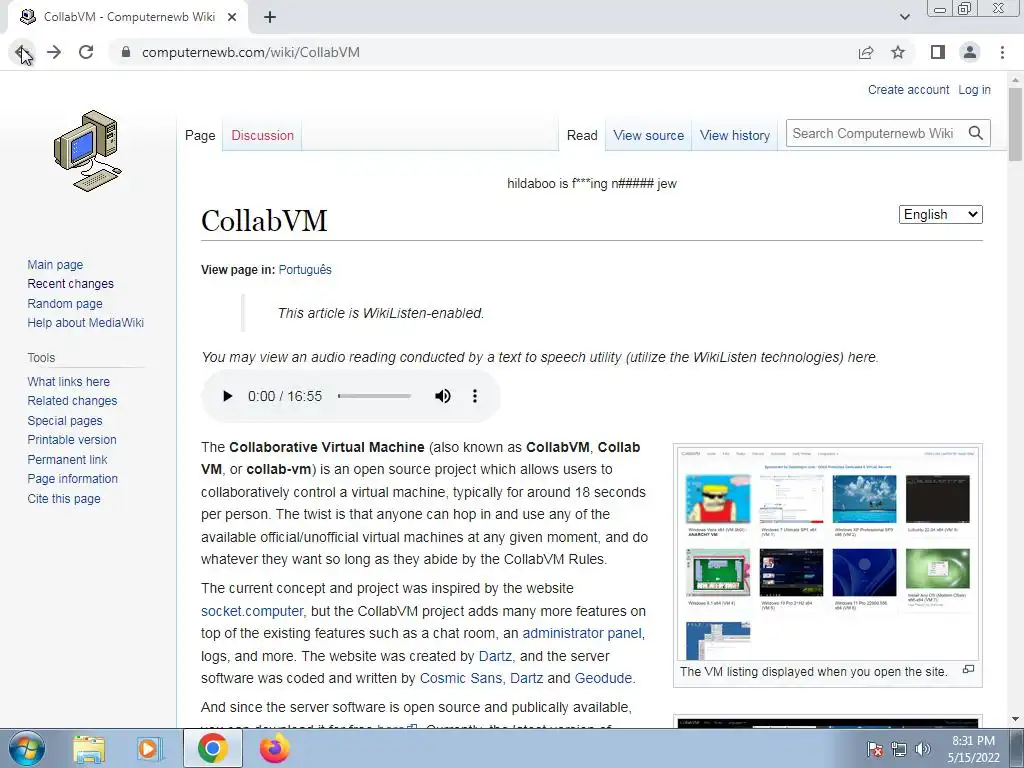This screenshot has width=1024, height=768.
Task: Open Related changes link
Action: point(72,400)
